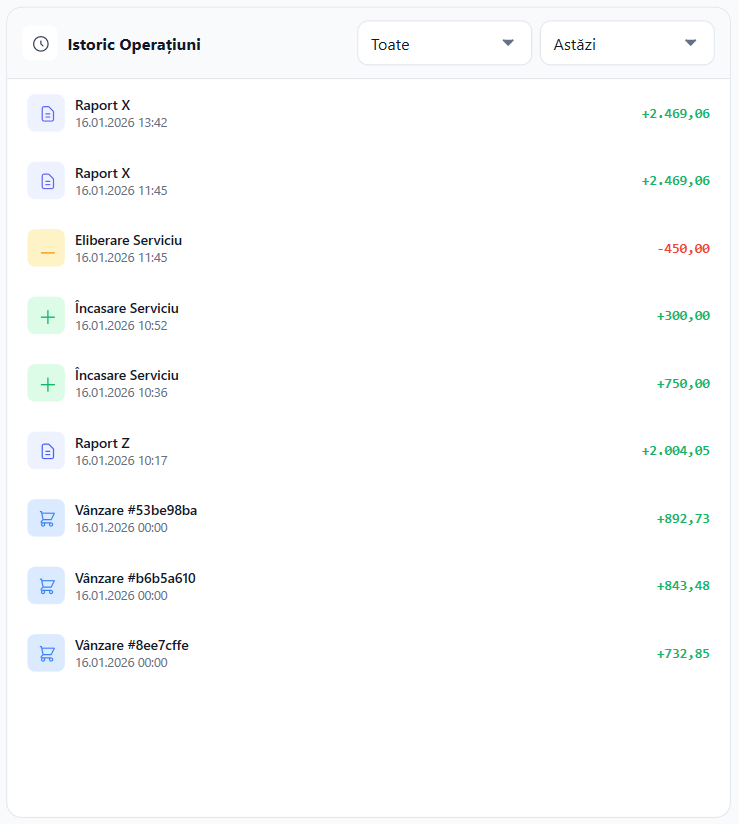
Task: Select the Eliberare Serviciu entry title
Action: pyautogui.click(x=128, y=240)
